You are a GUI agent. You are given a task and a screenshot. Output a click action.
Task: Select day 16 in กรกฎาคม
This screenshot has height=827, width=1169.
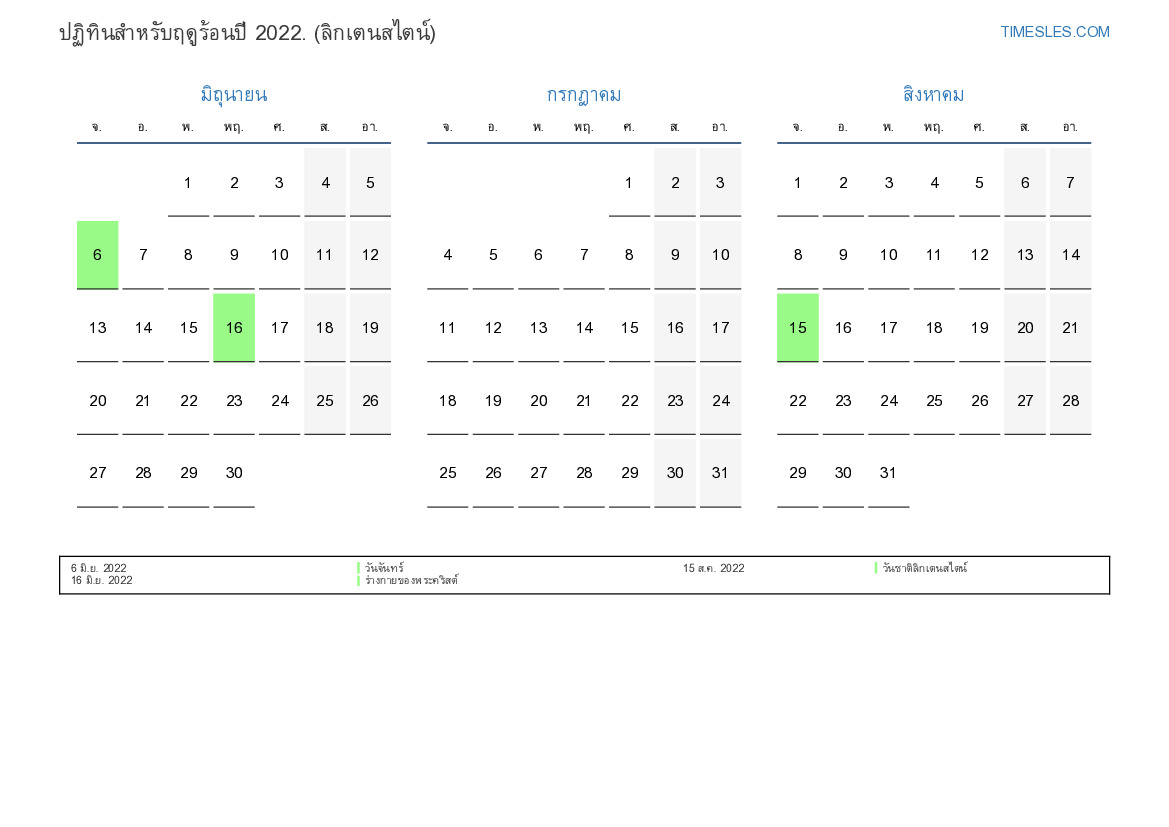point(675,327)
